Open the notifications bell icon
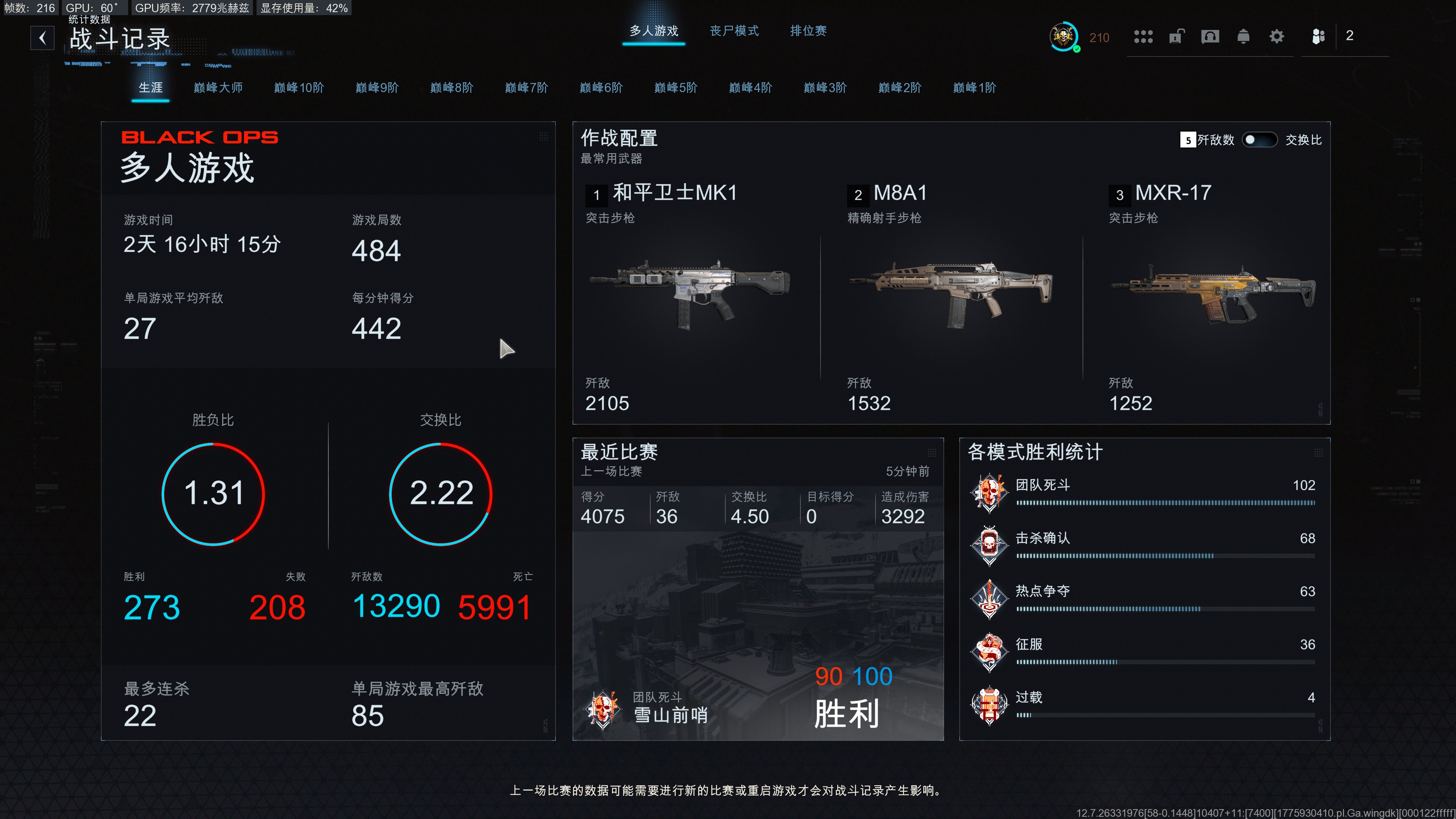This screenshot has width=1456, height=819. tap(1243, 37)
